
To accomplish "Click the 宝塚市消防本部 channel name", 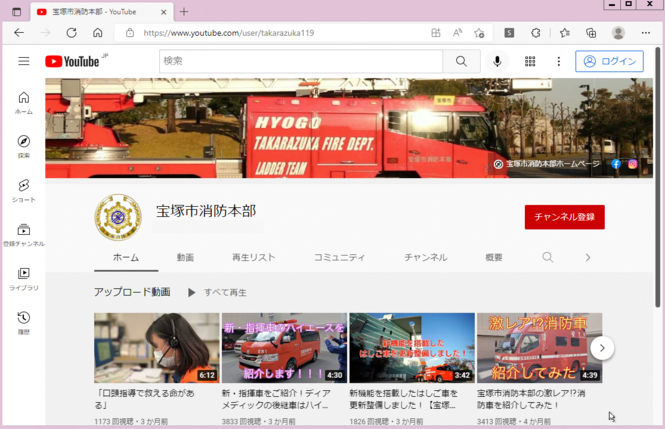I will click(206, 211).
